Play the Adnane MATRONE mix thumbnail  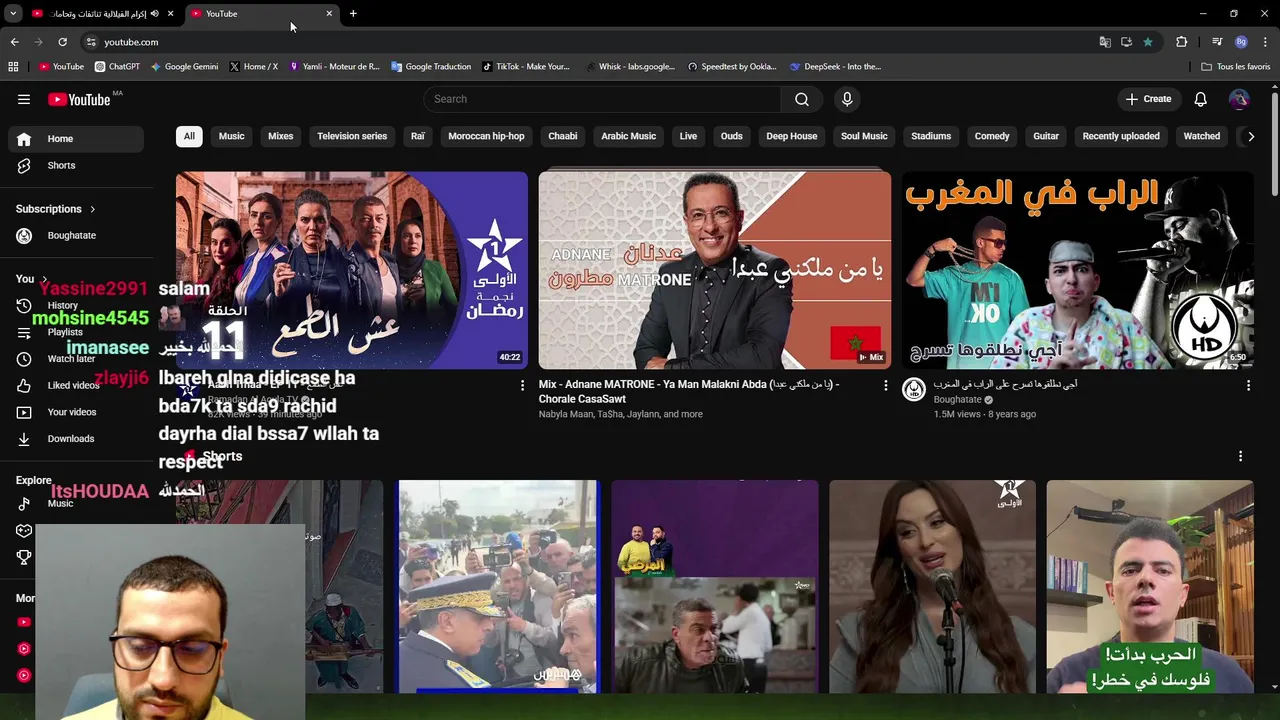click(715, 270)
